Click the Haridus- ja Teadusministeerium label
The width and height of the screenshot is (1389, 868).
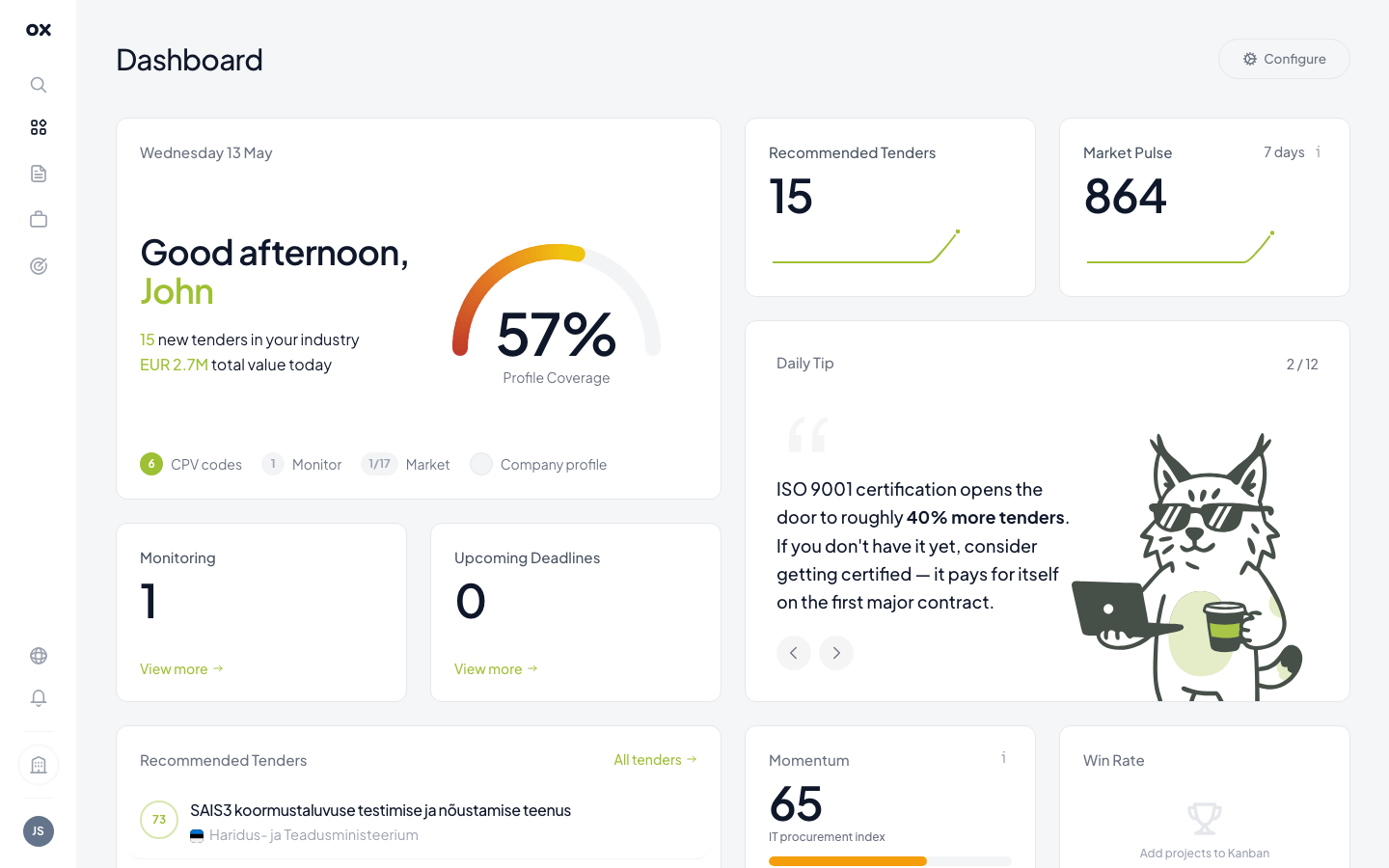313,835
